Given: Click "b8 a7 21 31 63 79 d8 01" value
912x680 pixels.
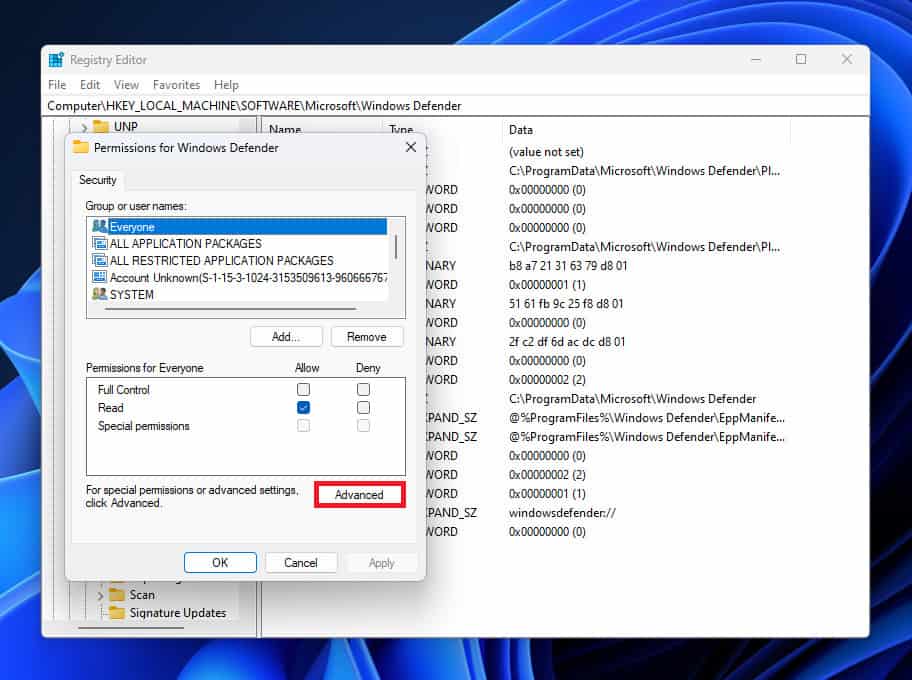Looking at the screenshot, I should pos(568,265).
